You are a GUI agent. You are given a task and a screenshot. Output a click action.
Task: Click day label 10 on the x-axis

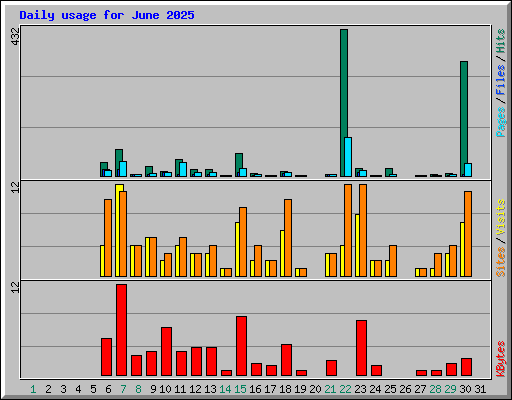pos(165,389)
